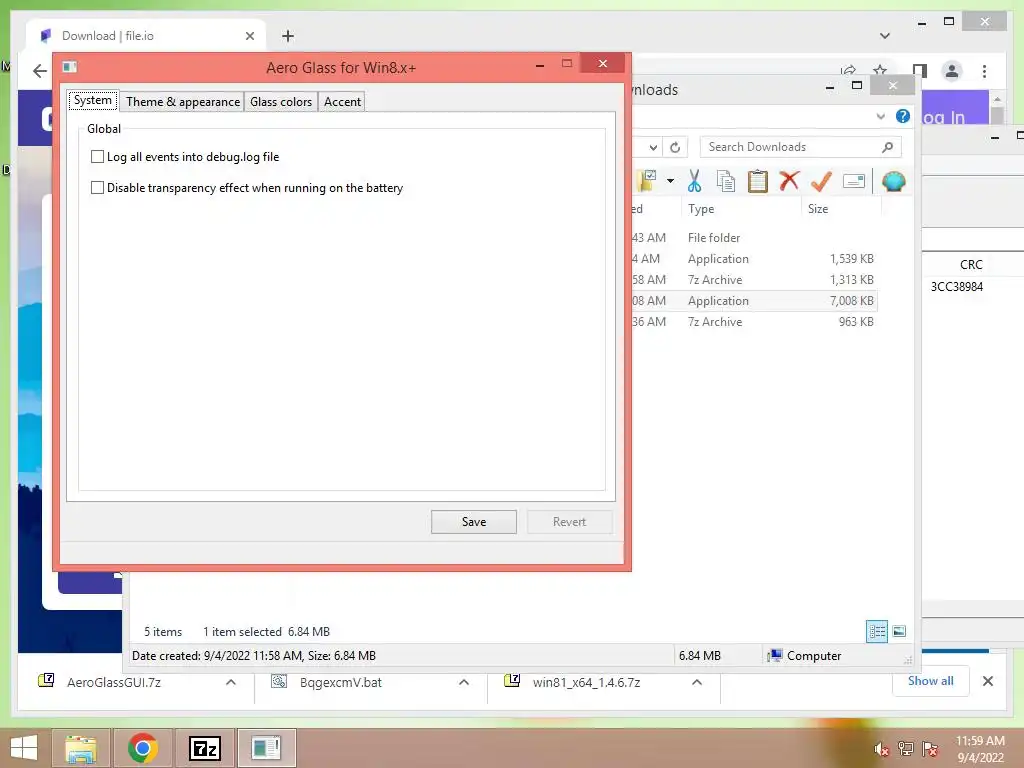The height and width of the screenshot is (768, 1024).
Task: Select the 1,539 KB Application row
Action: point(752,259)
